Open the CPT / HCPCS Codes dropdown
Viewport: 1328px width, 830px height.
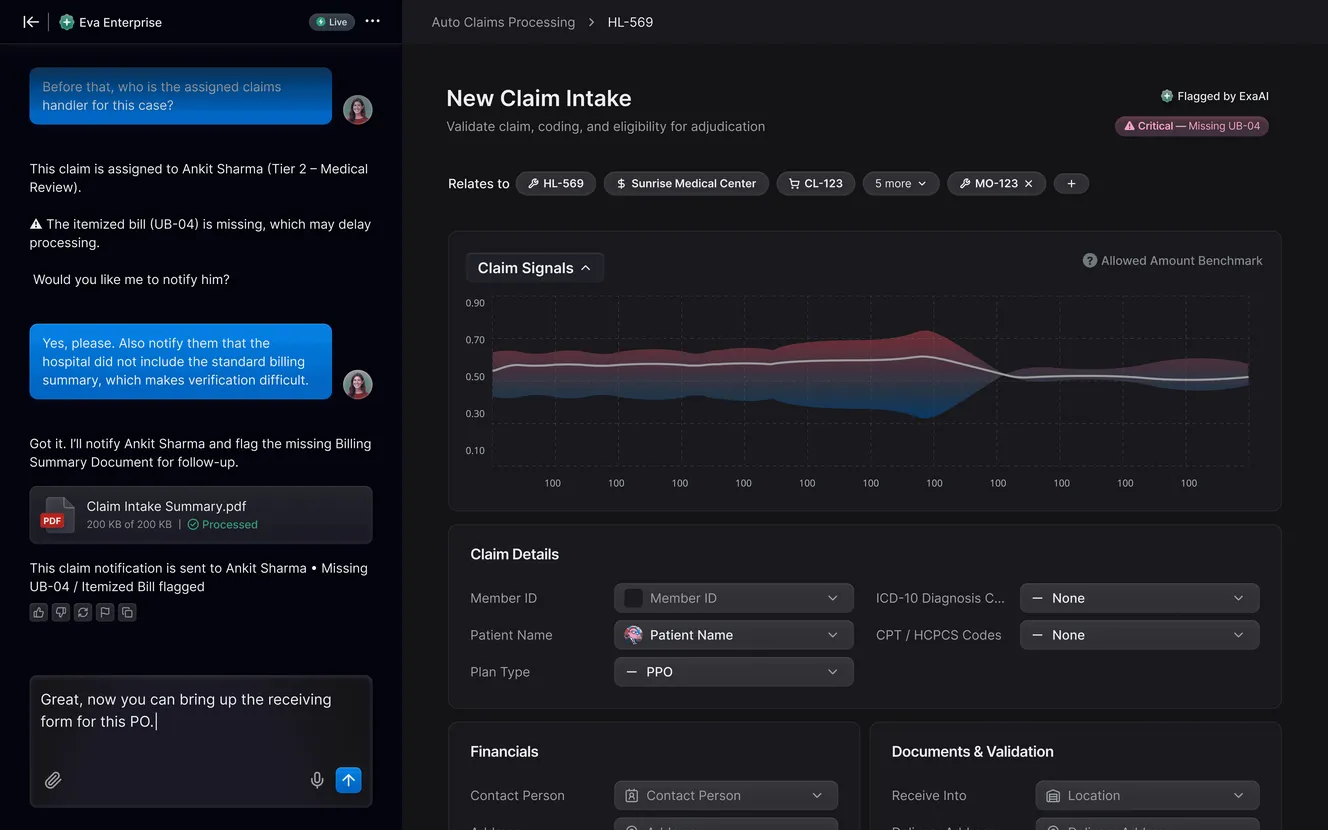(1140, 635)
